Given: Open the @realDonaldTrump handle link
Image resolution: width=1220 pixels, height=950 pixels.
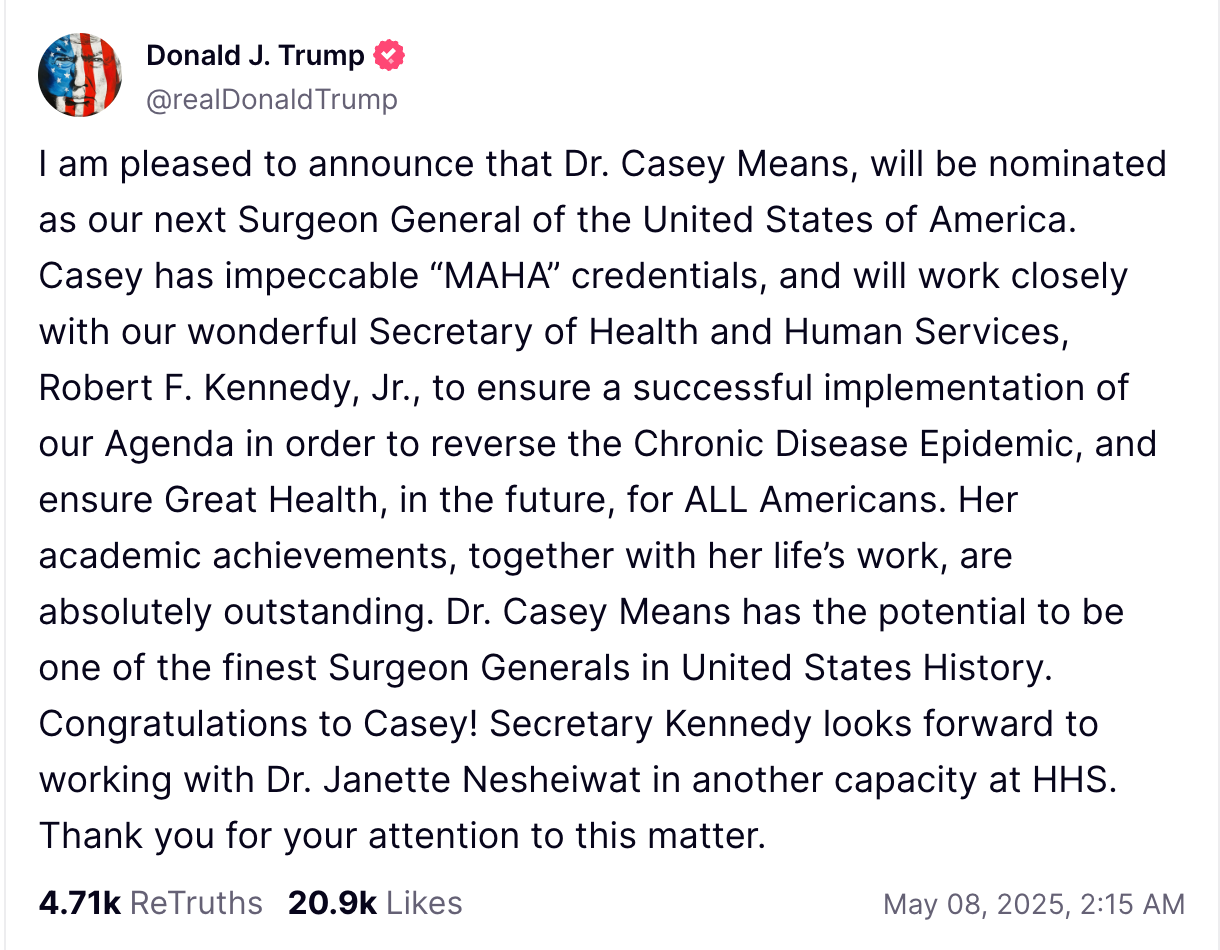Looking at the screenshot, I should pyautogui.click(x=271, y=99).
